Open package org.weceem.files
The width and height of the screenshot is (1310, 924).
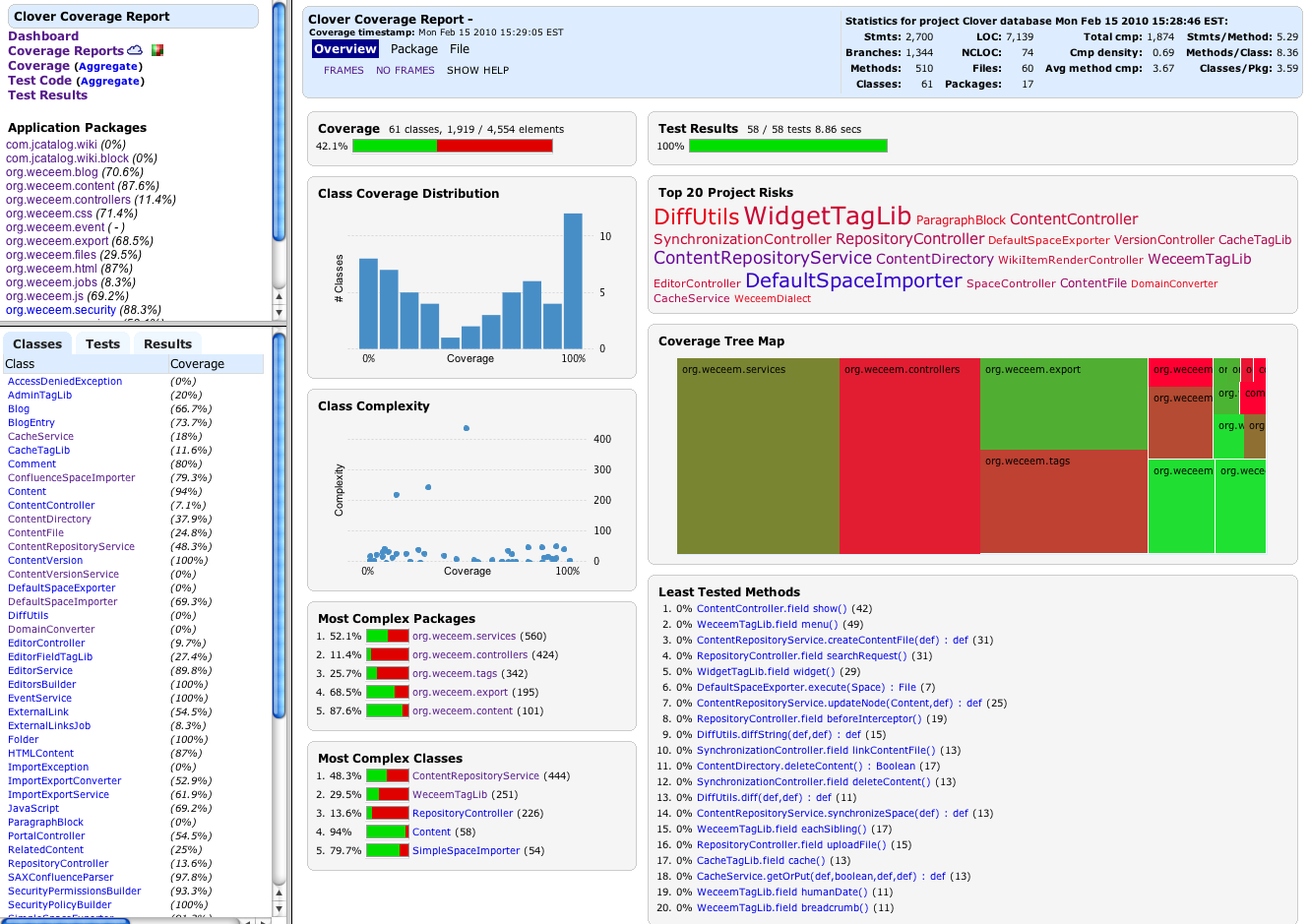point(51,255)
